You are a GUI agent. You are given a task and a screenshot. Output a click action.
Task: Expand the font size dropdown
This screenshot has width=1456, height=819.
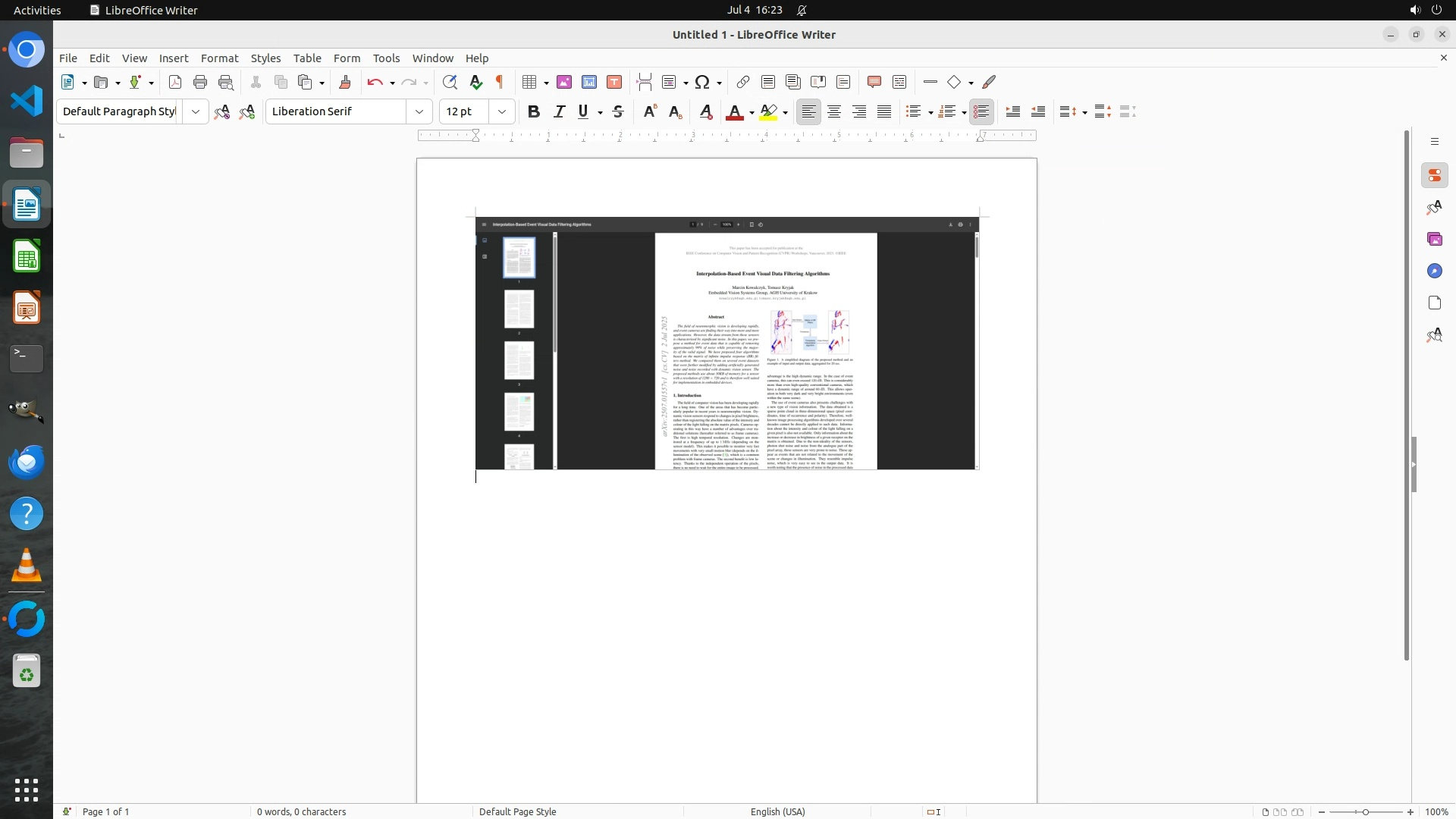(x=502, y=111)
